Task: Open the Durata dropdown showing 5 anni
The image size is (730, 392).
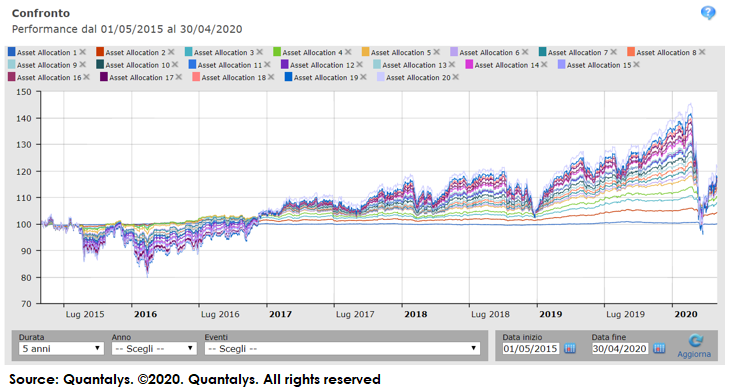Action: tap(61, 348)
